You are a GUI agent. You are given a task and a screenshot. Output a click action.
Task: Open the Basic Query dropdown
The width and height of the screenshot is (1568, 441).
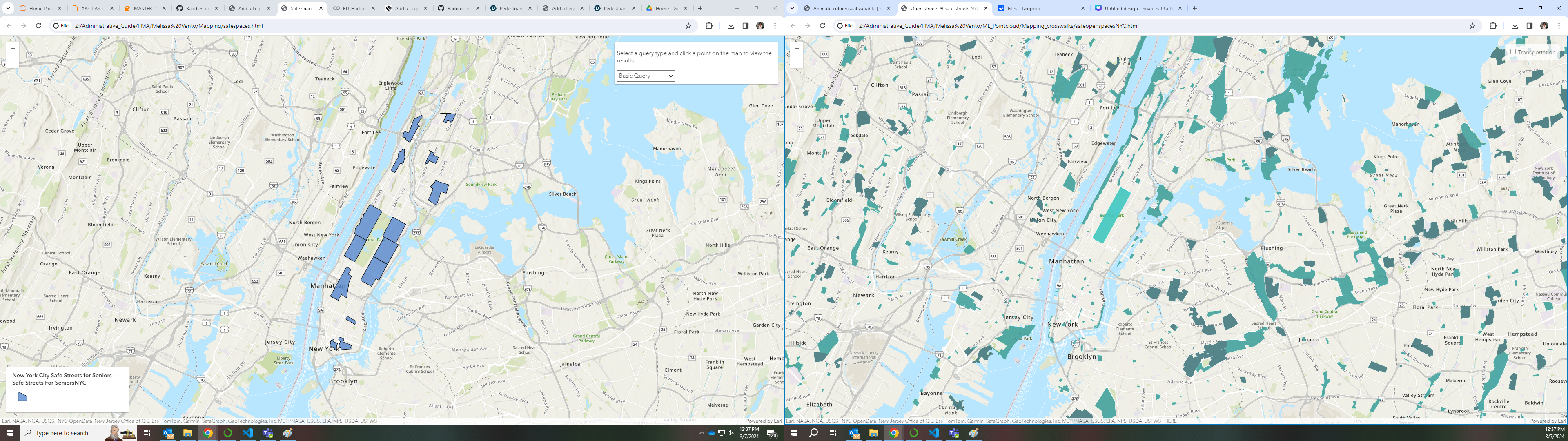pos(645,76)
